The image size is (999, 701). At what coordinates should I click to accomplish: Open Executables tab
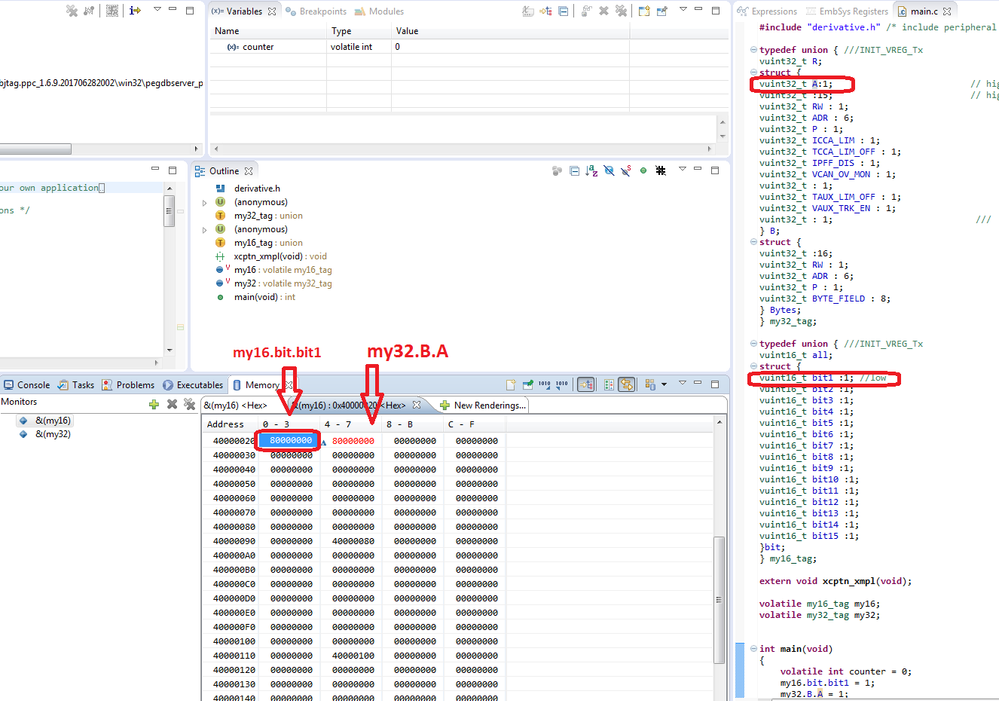tap(193, 385)
